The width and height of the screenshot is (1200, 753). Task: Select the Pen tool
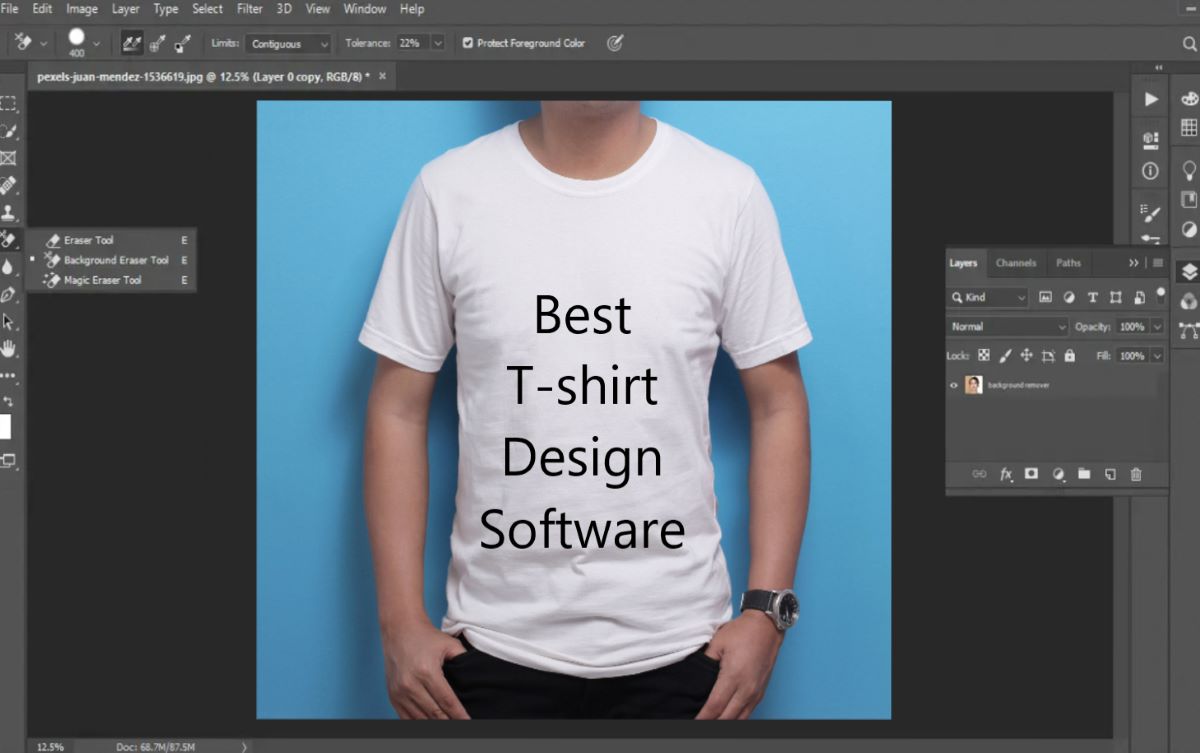coord(8,294)
